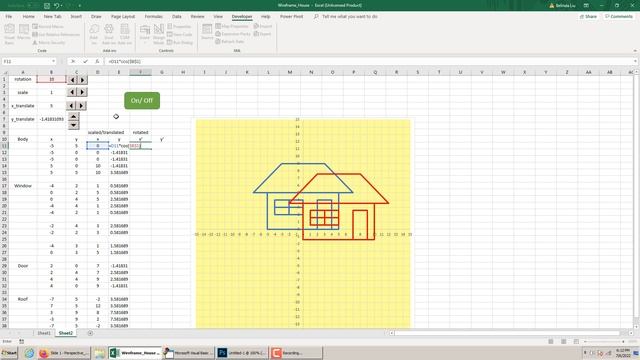Adjust the zoom slider
Image resolution: width=640 pixels, height=360 pixels.
[604, 341]
